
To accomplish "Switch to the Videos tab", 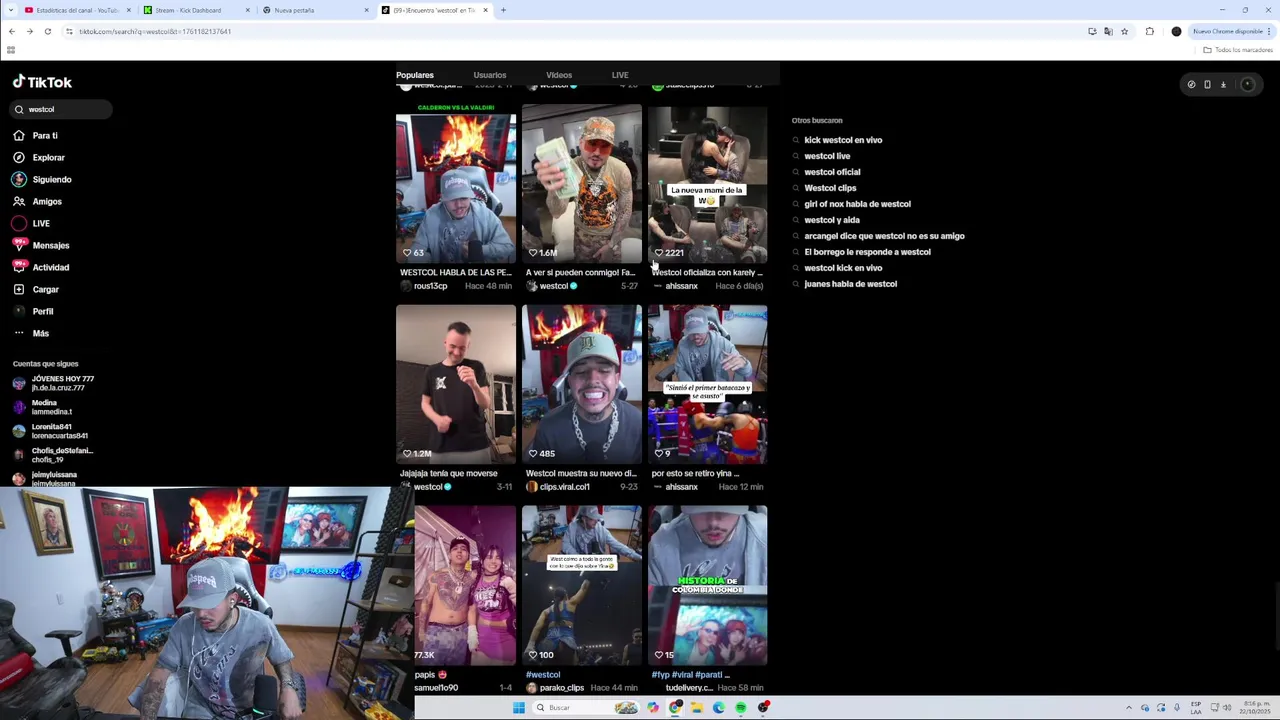I will pyautogui.click(x=559, y=75).
